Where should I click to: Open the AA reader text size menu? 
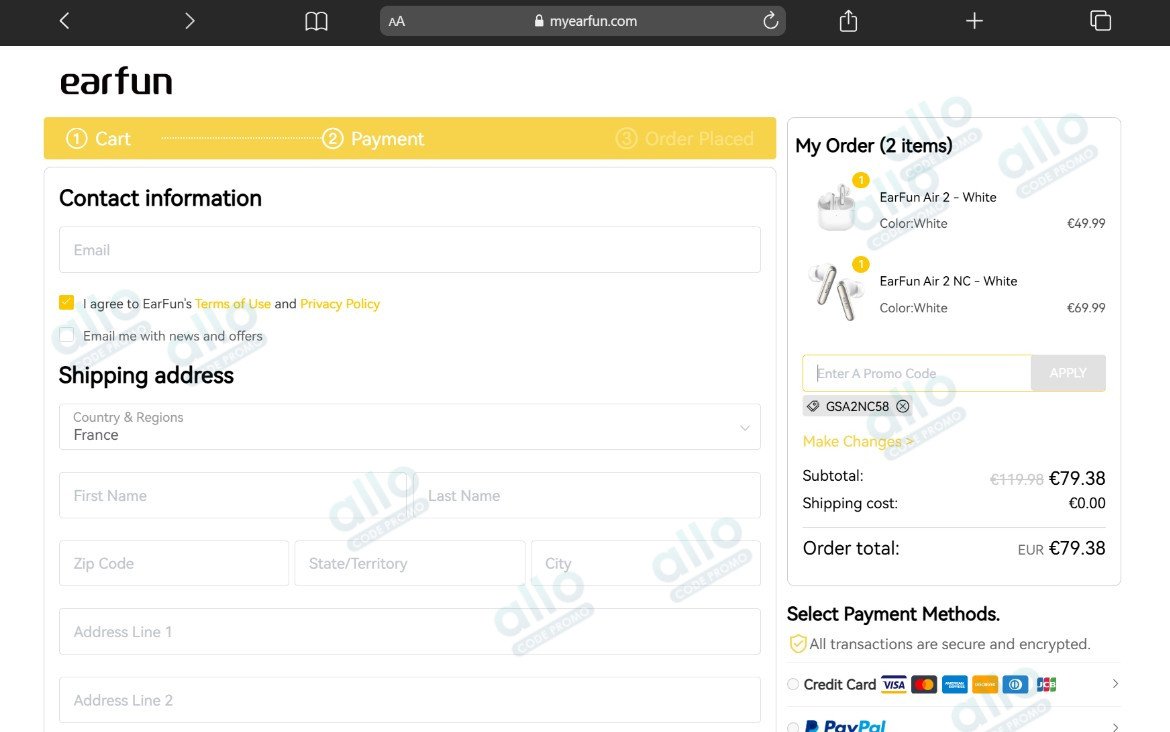[x=397, y=22]
